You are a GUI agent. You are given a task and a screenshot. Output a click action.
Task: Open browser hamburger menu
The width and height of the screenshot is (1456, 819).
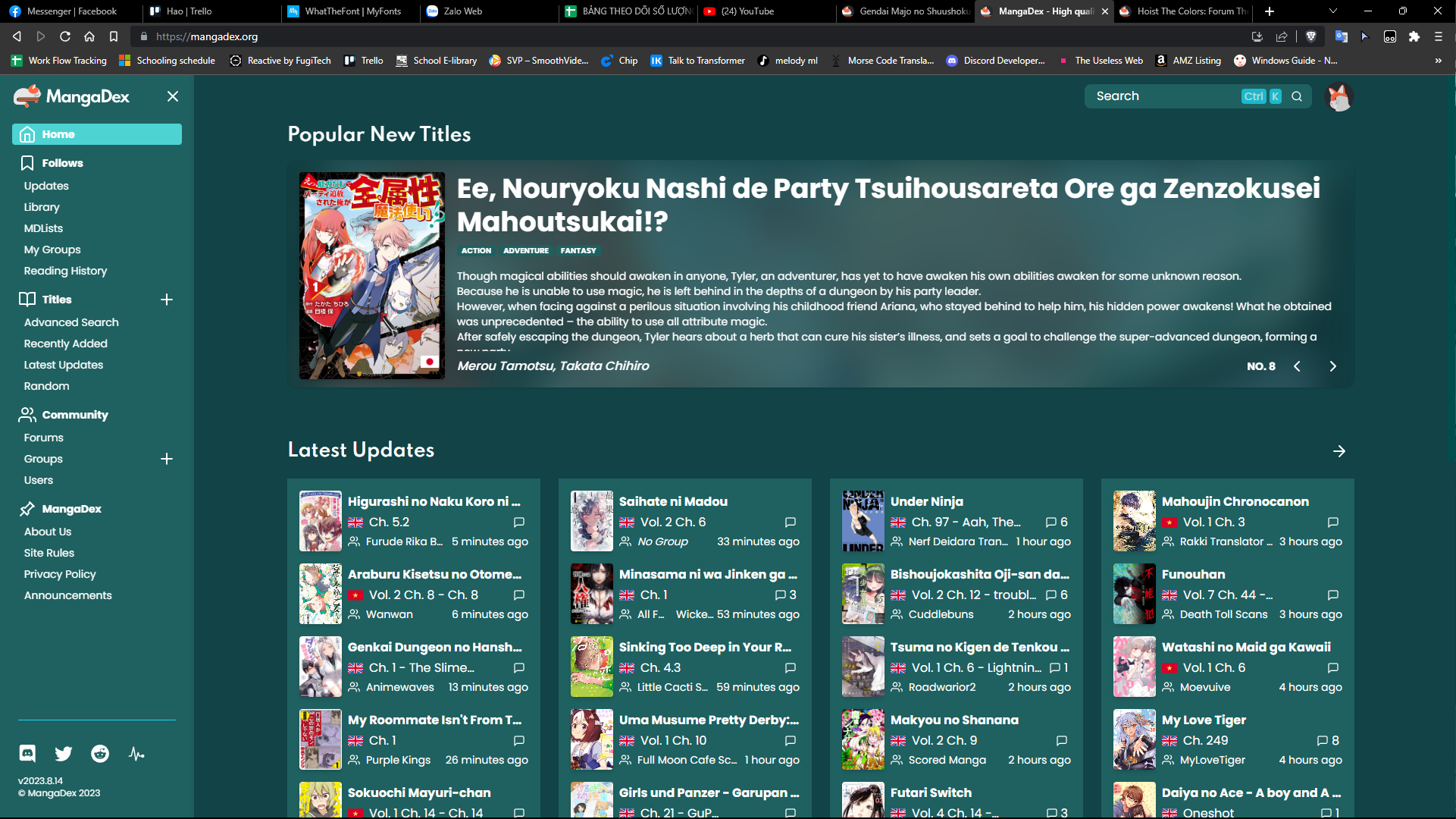(1439, 36)
